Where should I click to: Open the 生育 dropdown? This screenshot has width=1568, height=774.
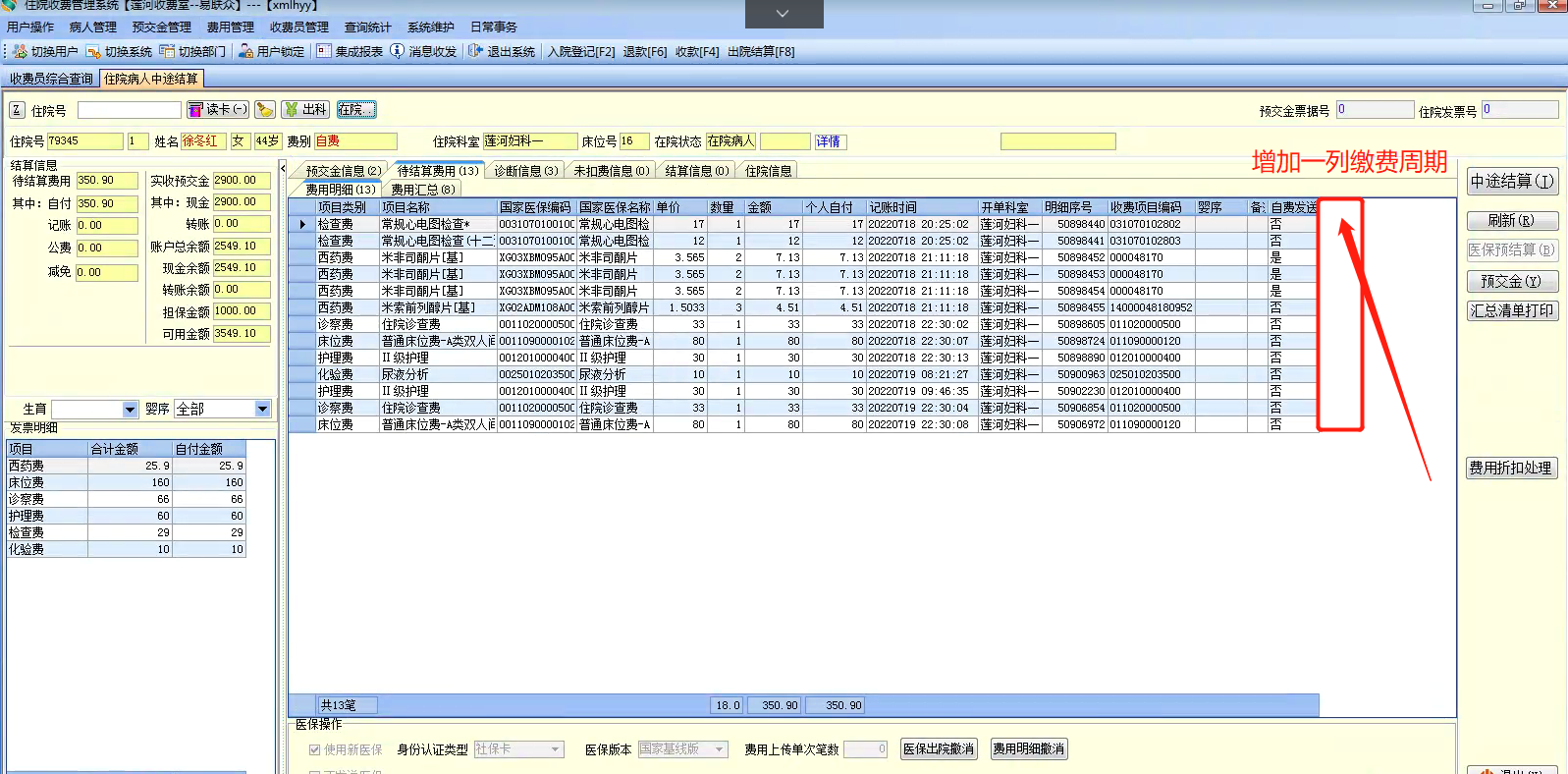[x=131, y=409]
